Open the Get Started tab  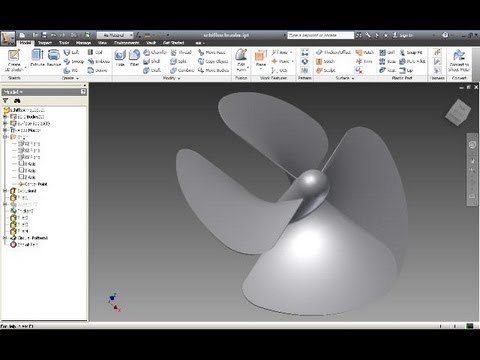click(x=173, y=43)
